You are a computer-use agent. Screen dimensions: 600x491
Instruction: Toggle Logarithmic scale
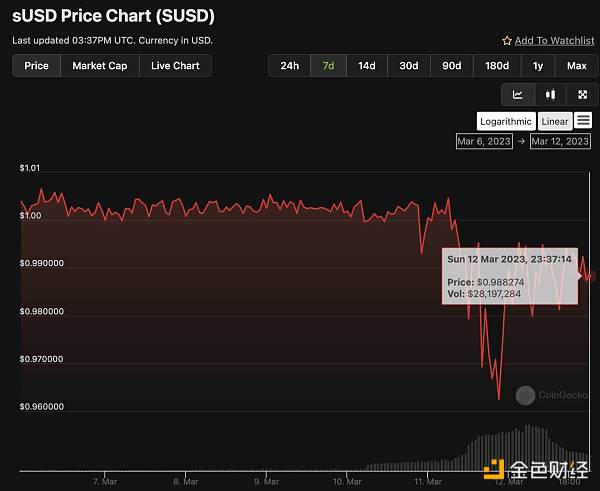506,121
